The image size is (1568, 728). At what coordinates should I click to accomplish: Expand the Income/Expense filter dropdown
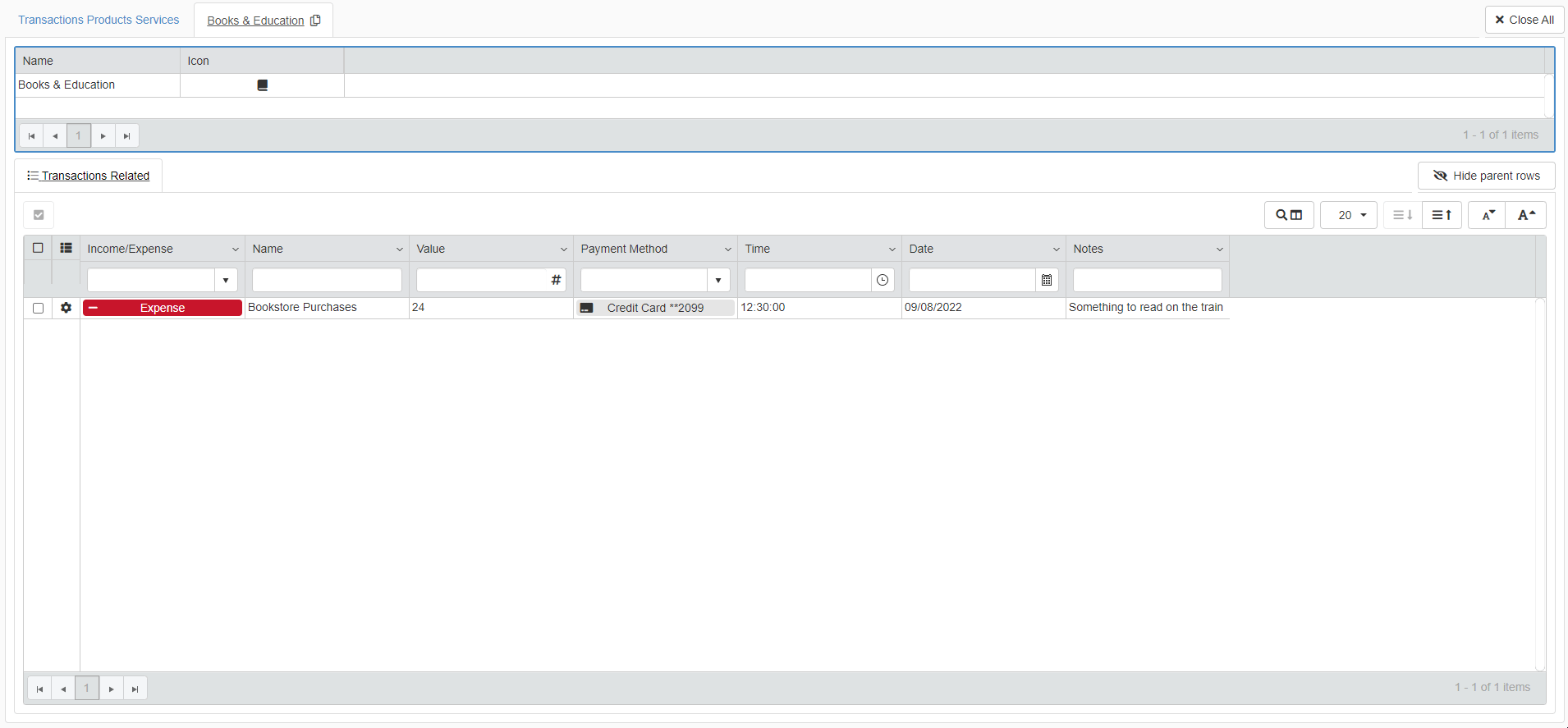click(x=226, y=280)
